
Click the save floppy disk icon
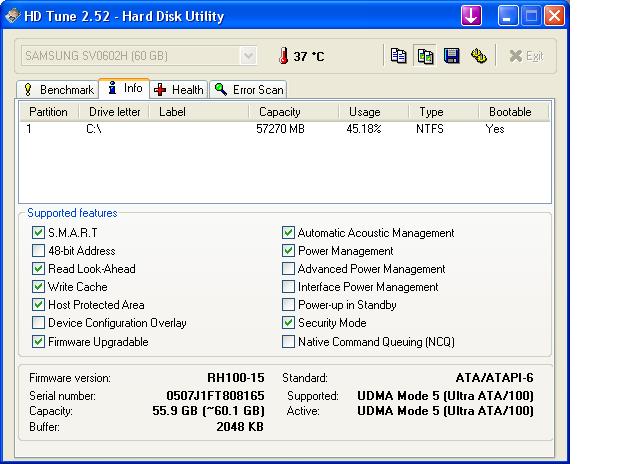tap(451, 56)
